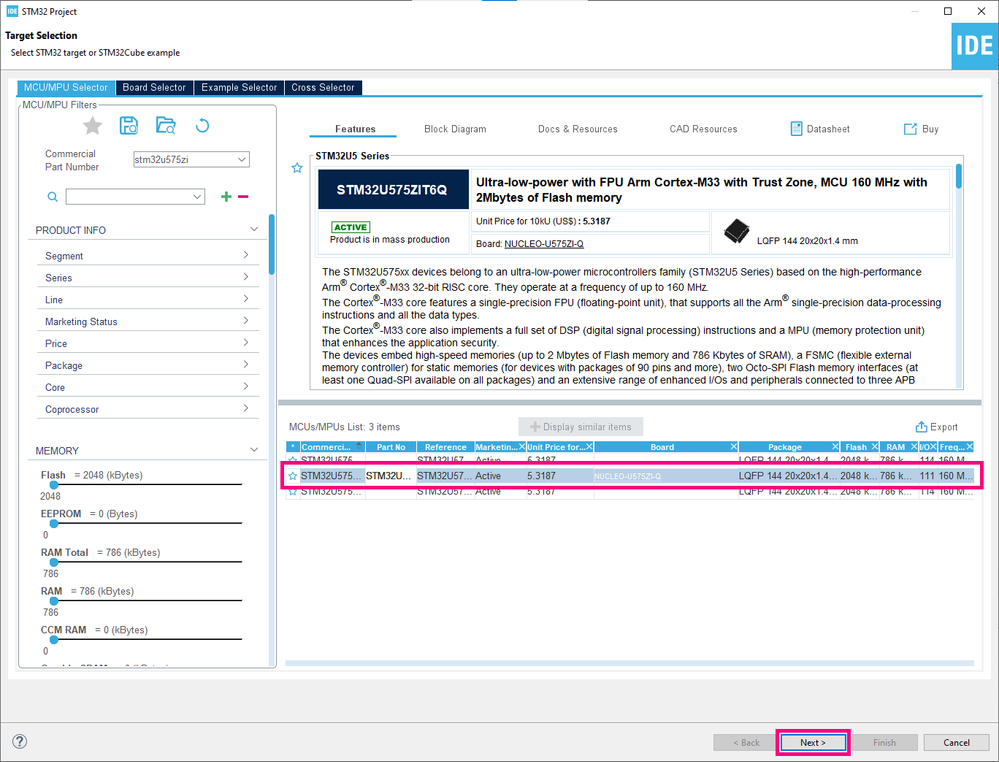Collapse the PRODUCT INFO section
This screenshot has height=762, width=999.
(254, 229)
